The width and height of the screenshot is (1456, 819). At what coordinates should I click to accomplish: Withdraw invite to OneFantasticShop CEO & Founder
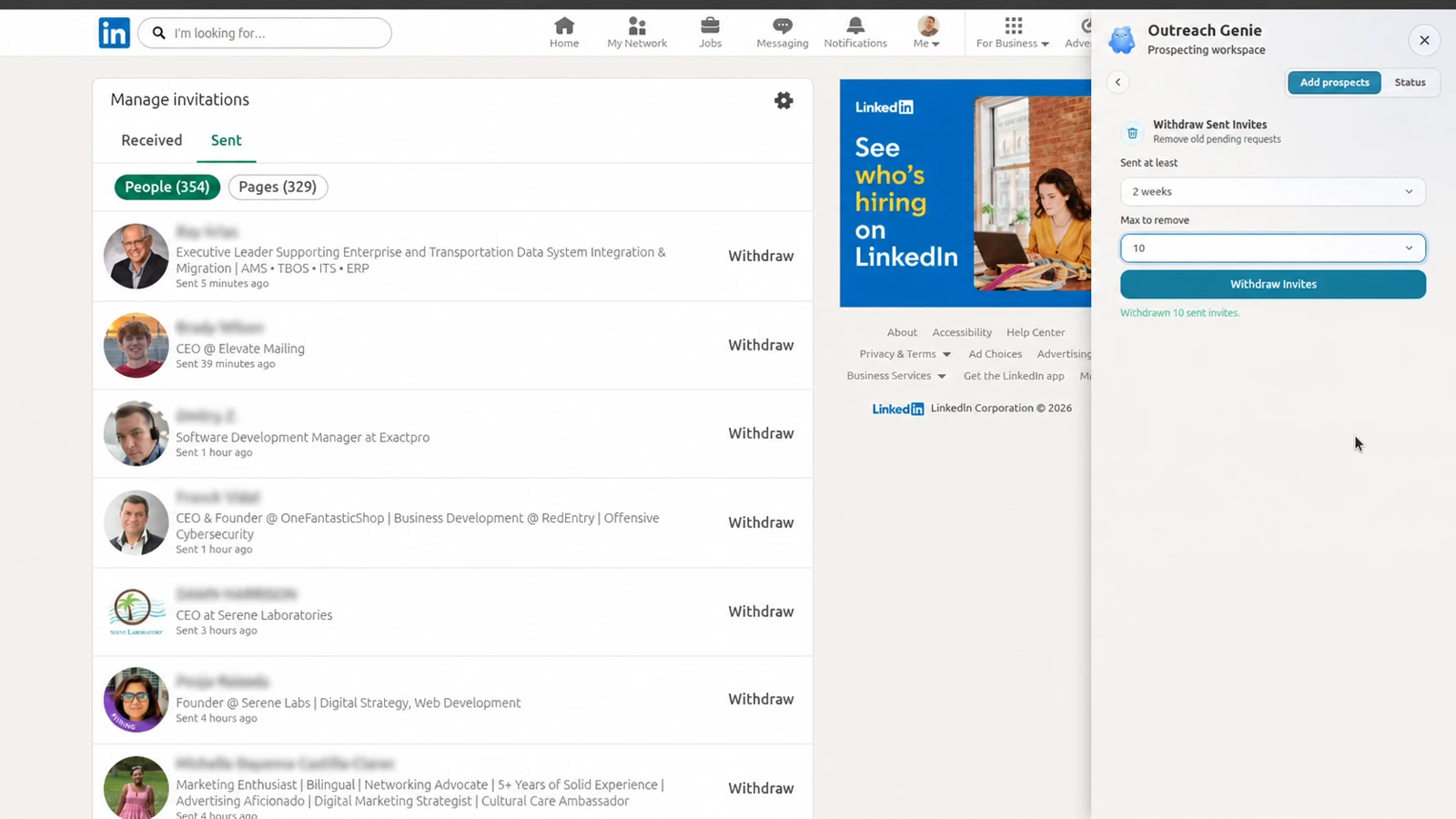761,522
